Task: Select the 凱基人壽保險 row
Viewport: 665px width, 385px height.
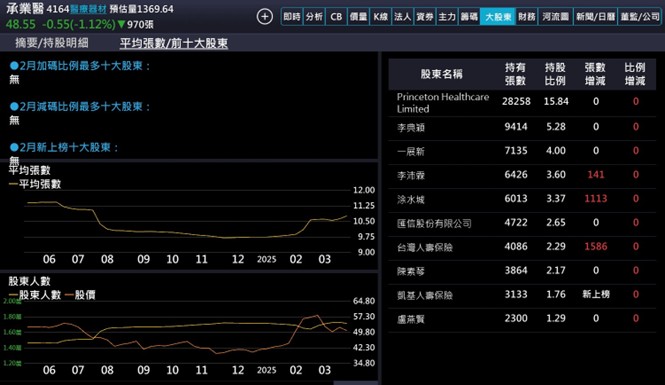Action: [522, 295]
